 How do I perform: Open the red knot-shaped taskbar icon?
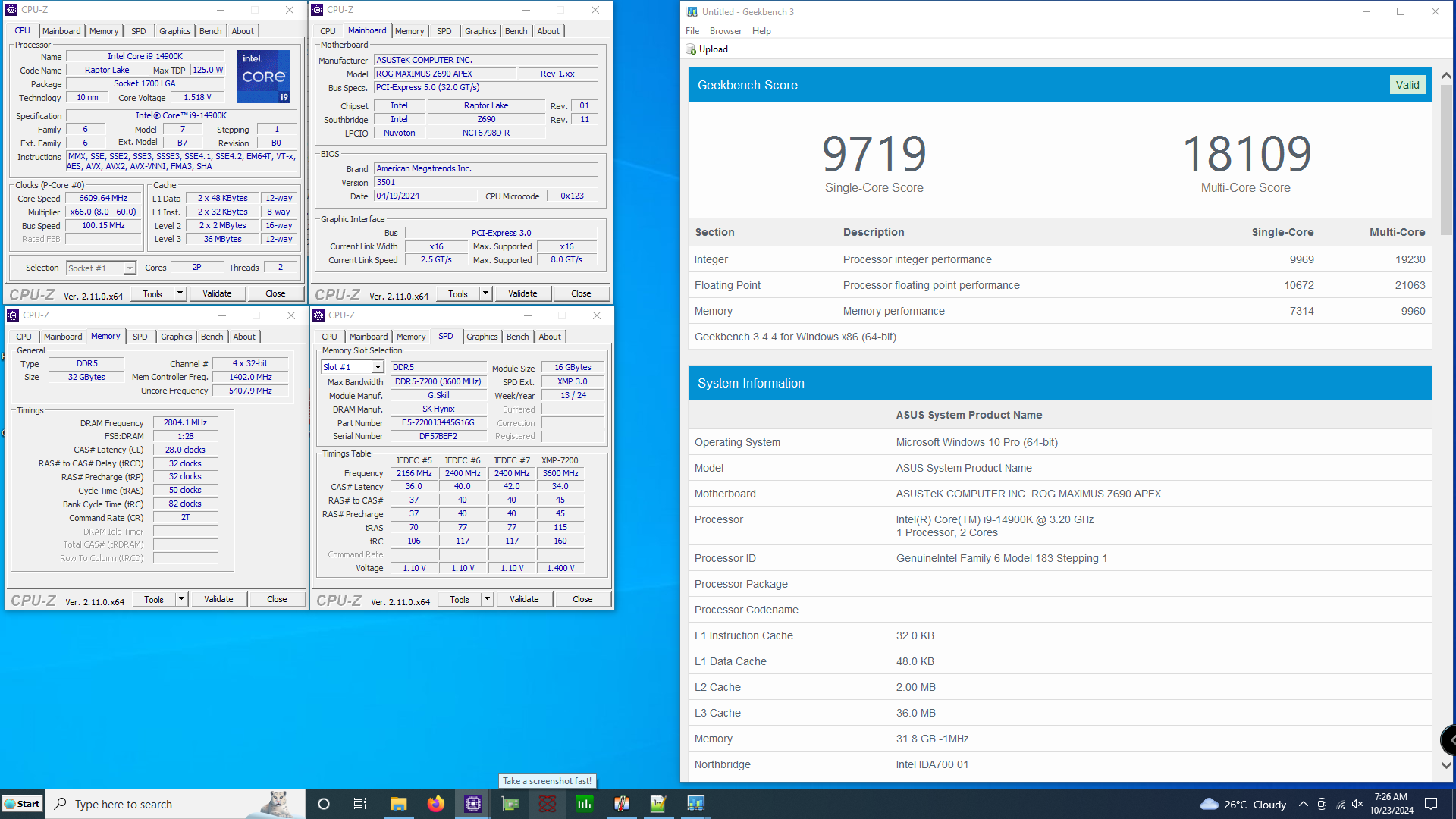click(x=547, y=804)
